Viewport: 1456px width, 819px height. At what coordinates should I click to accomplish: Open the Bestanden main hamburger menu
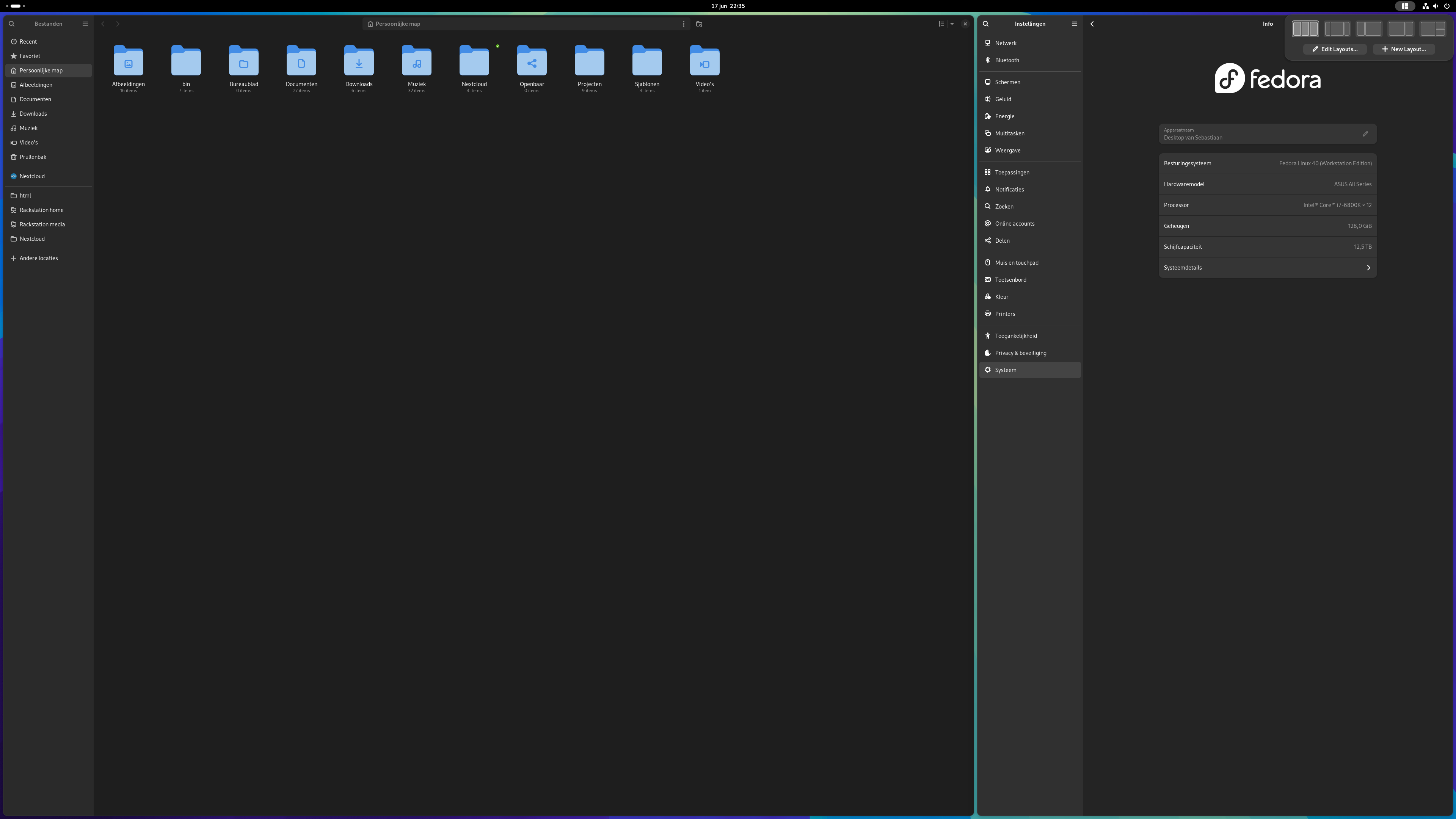click(85, 24)
